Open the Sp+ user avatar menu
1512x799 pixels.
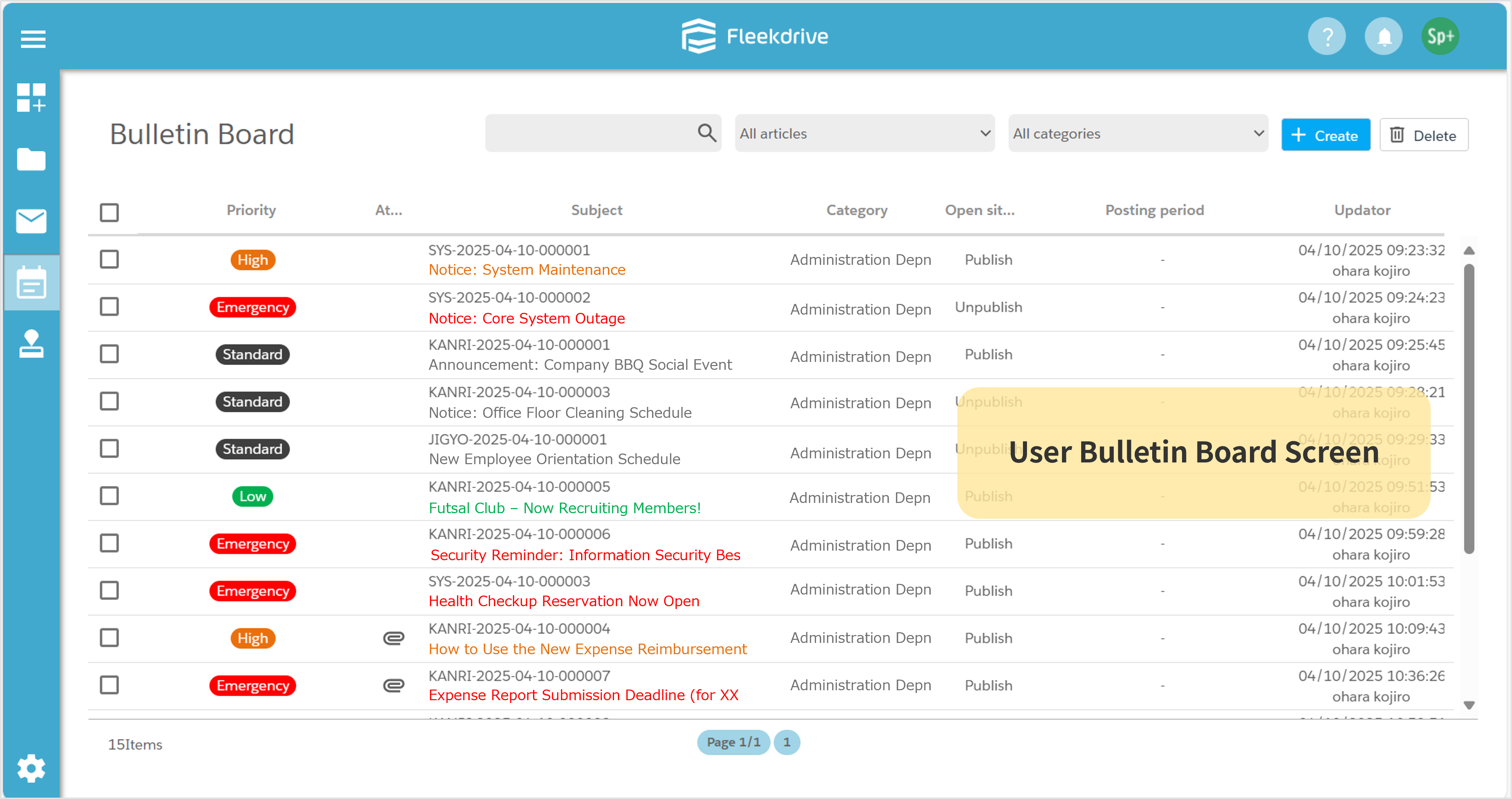point(1440,37)
